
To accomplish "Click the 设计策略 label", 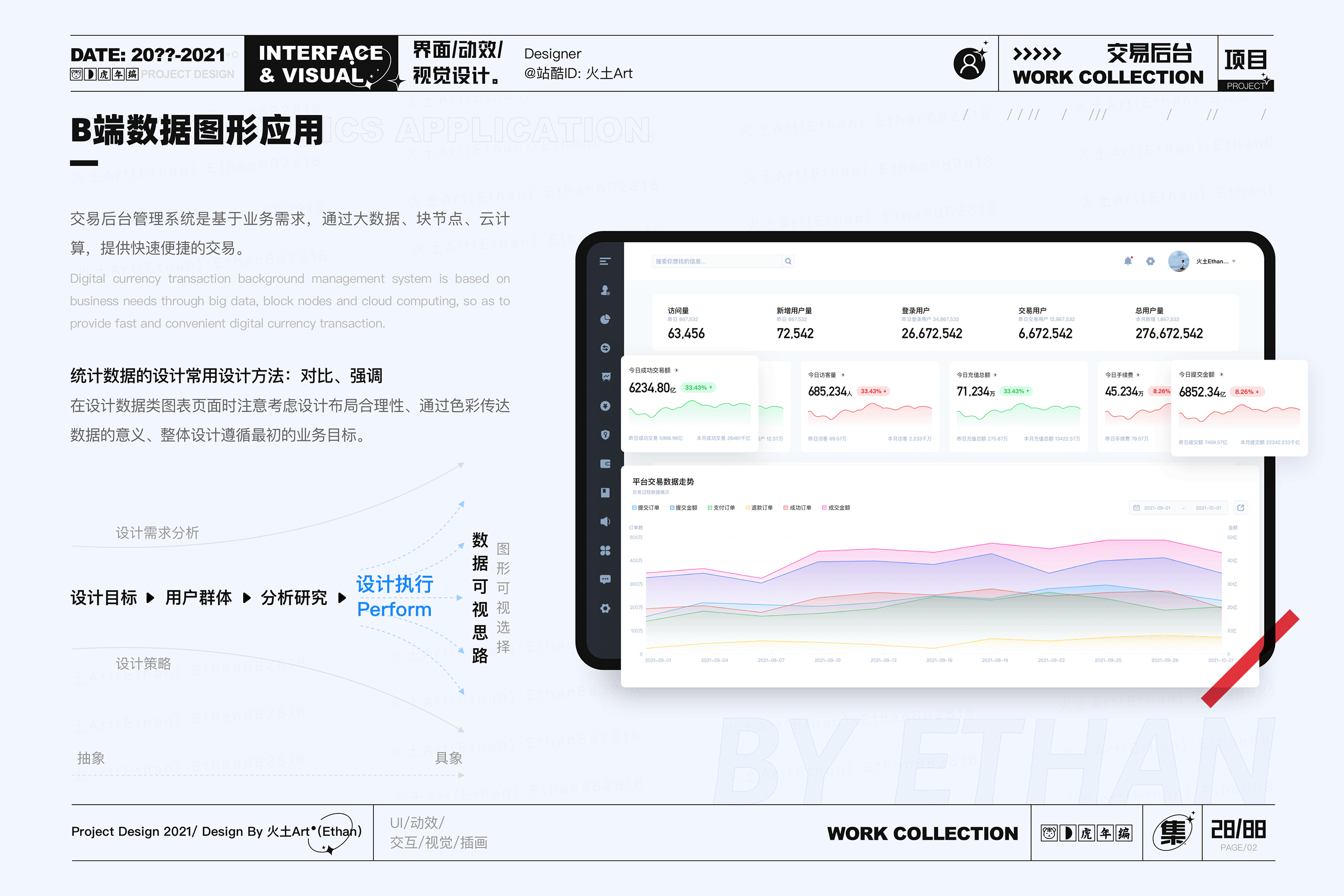I will (x=143, y=663).
